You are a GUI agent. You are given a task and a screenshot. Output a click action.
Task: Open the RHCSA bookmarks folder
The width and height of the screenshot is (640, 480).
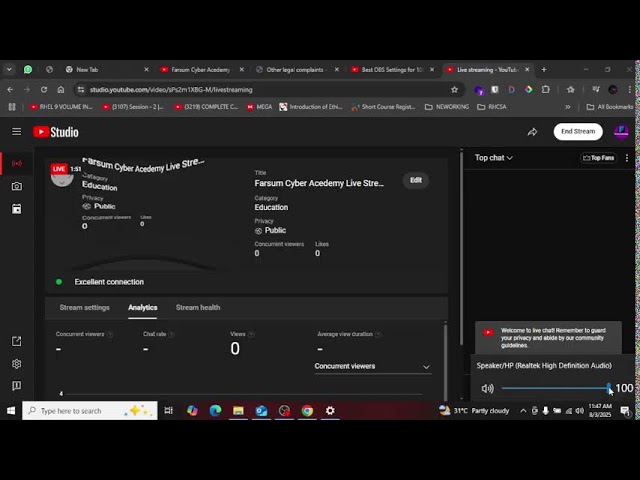[x=492, y=107]
